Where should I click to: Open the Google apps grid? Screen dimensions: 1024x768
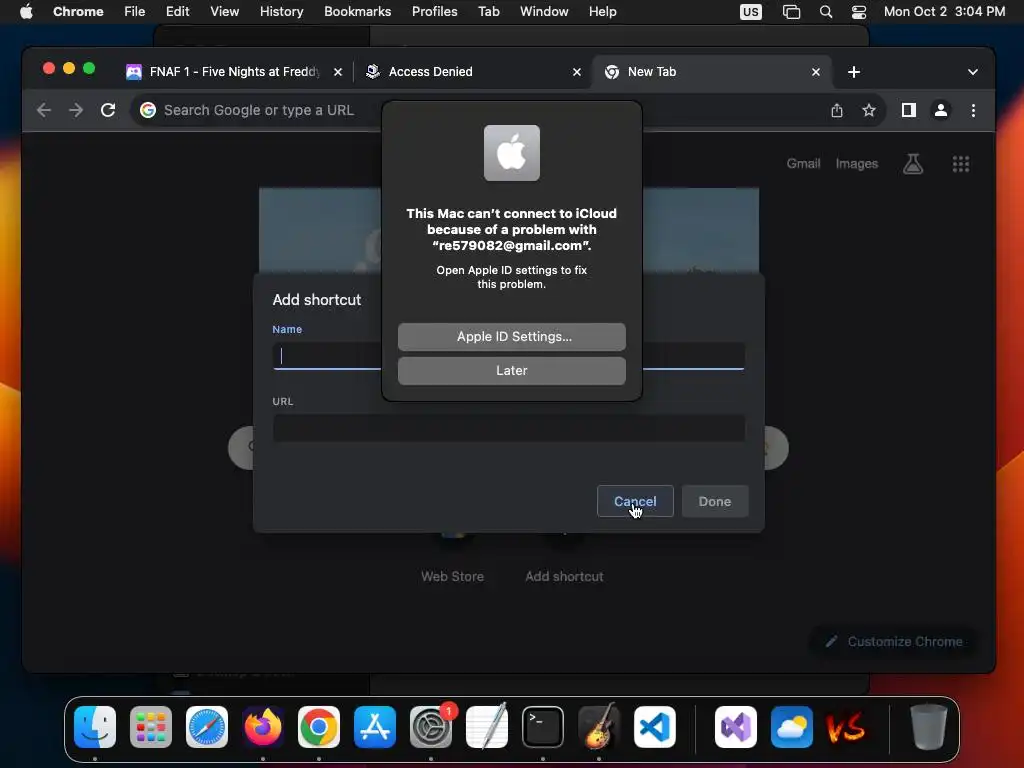[961, 164]
